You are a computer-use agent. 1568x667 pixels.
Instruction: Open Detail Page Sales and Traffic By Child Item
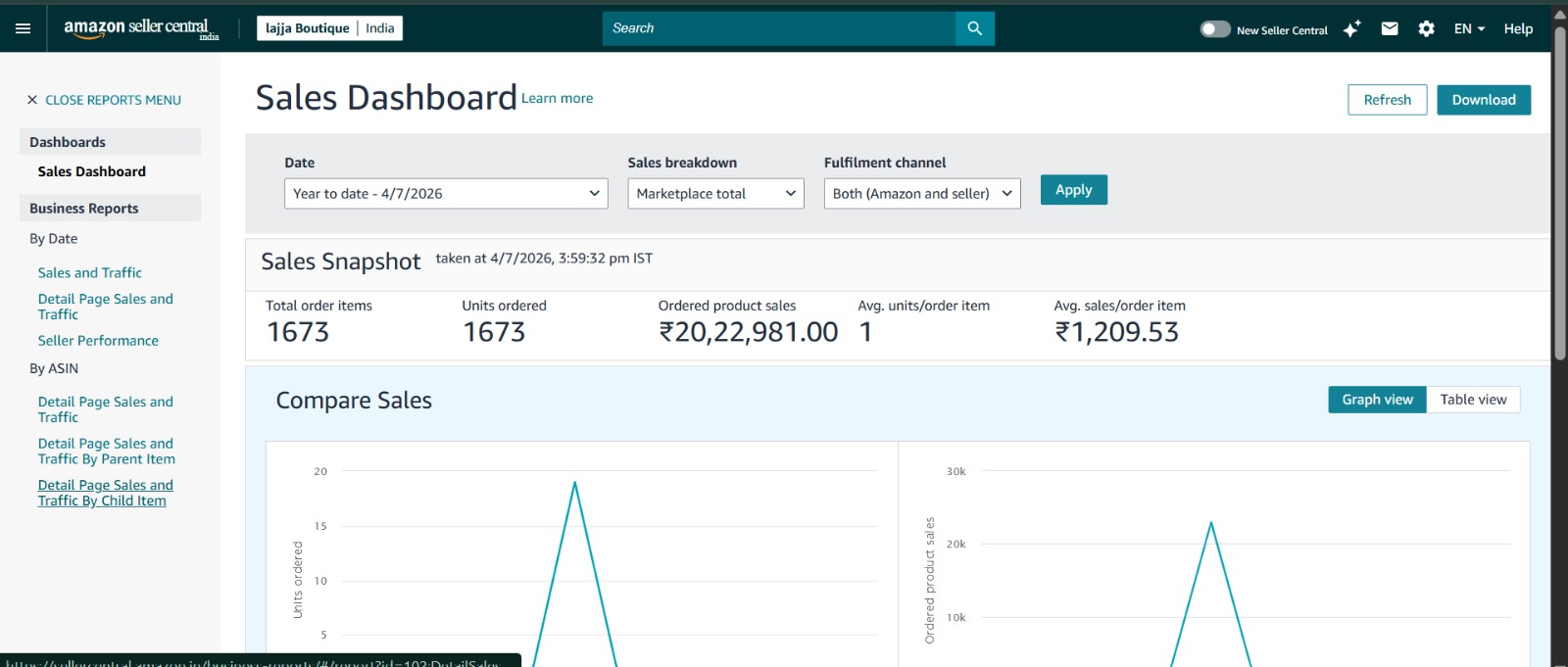[106, 493]
